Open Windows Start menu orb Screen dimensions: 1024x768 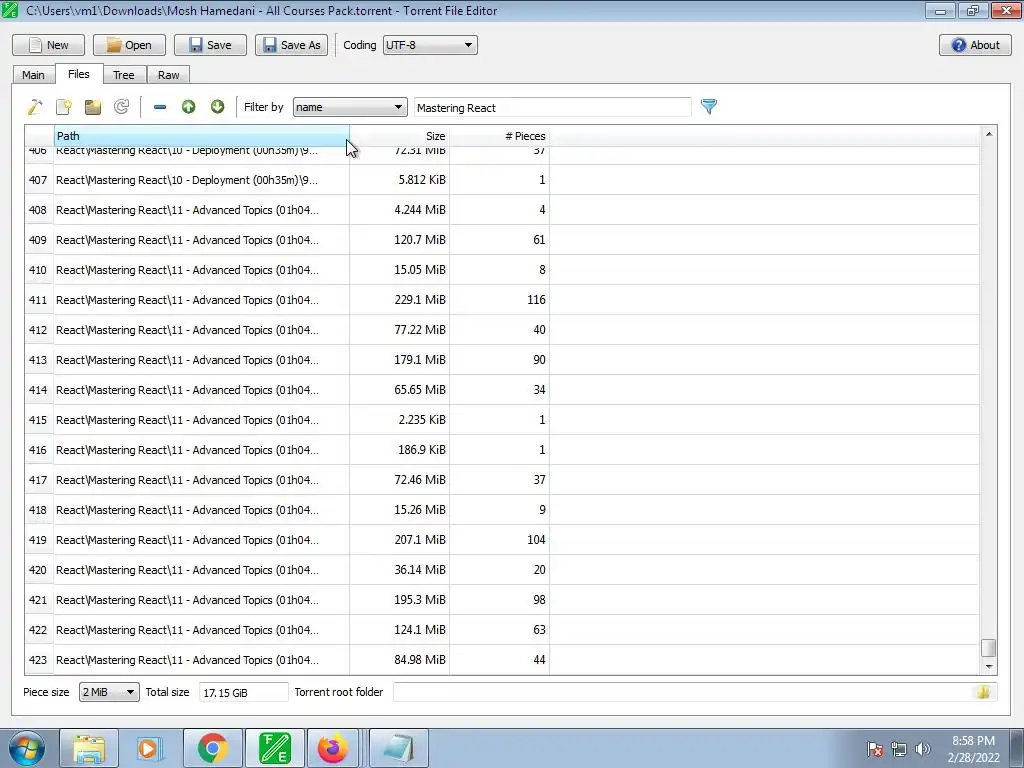tap(26, 748)
